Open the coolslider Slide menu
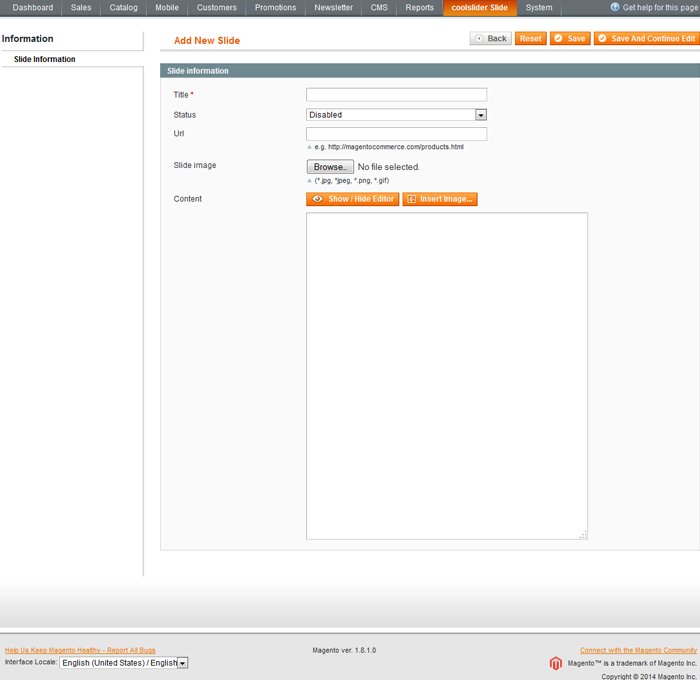Screen dimensions: 700x680 tap(479, 8)
